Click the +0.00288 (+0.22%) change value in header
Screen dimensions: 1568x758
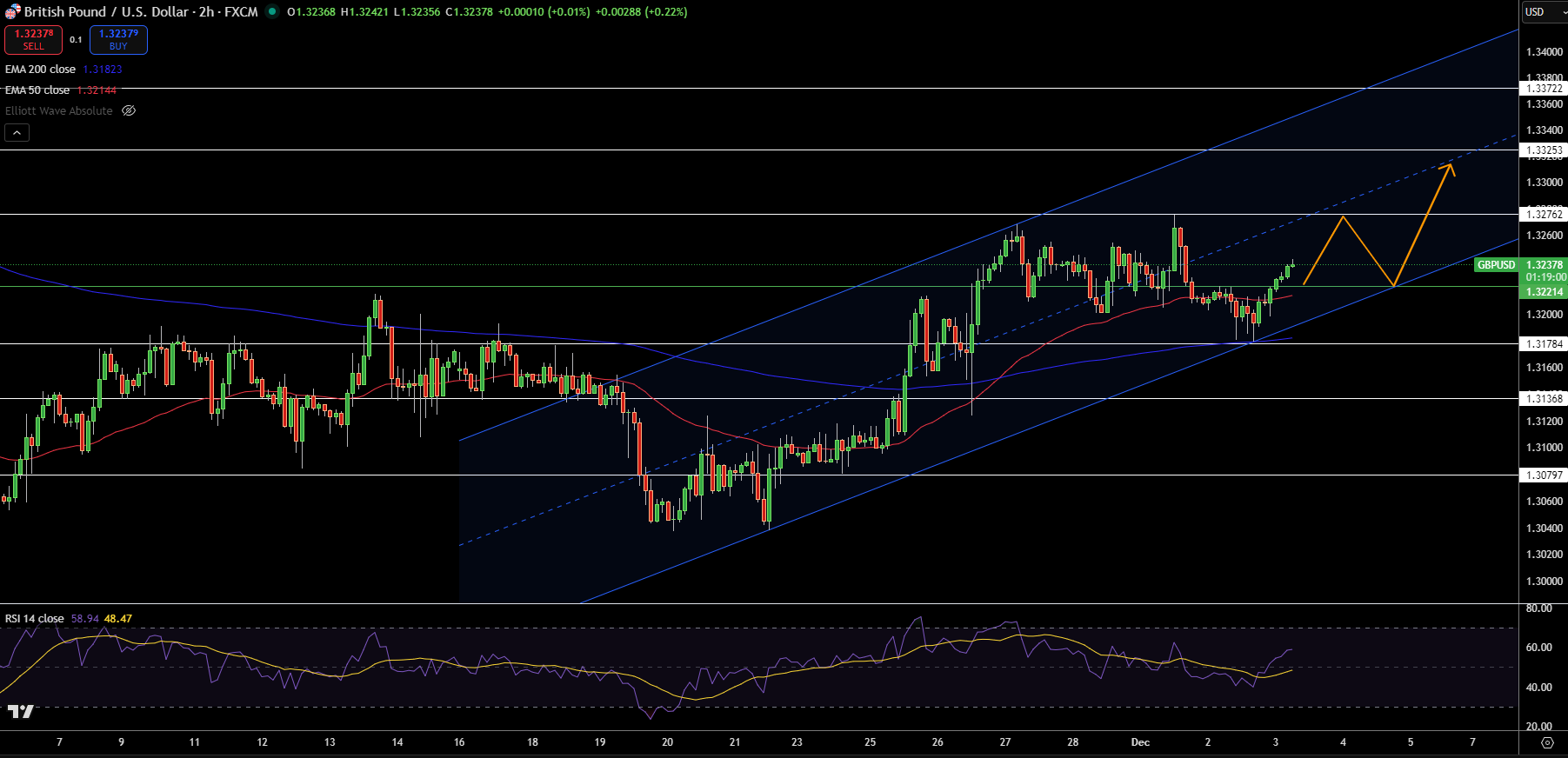pyautogui.click(x=642, y=11)
